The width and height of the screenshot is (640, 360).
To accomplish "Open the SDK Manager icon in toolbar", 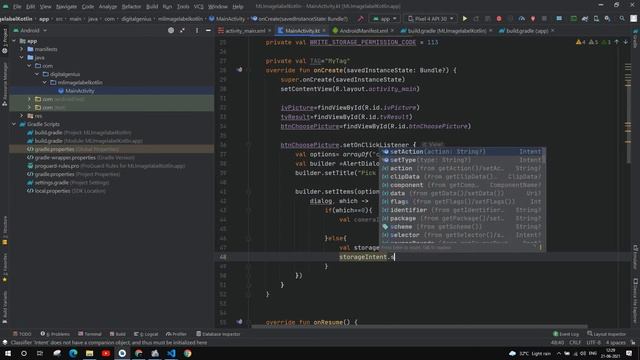I will (x=608, y=19).
